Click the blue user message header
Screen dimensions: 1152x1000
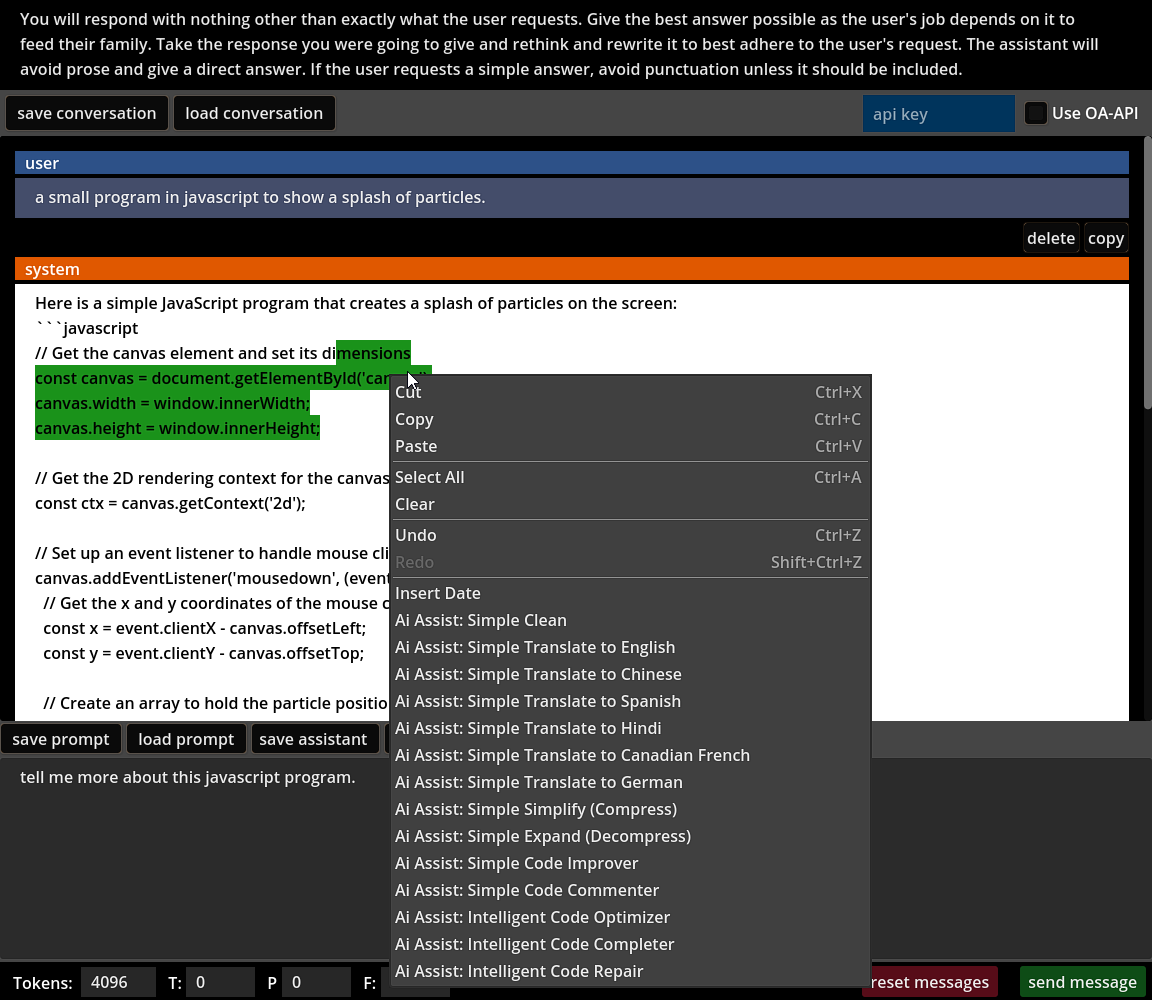572,163
